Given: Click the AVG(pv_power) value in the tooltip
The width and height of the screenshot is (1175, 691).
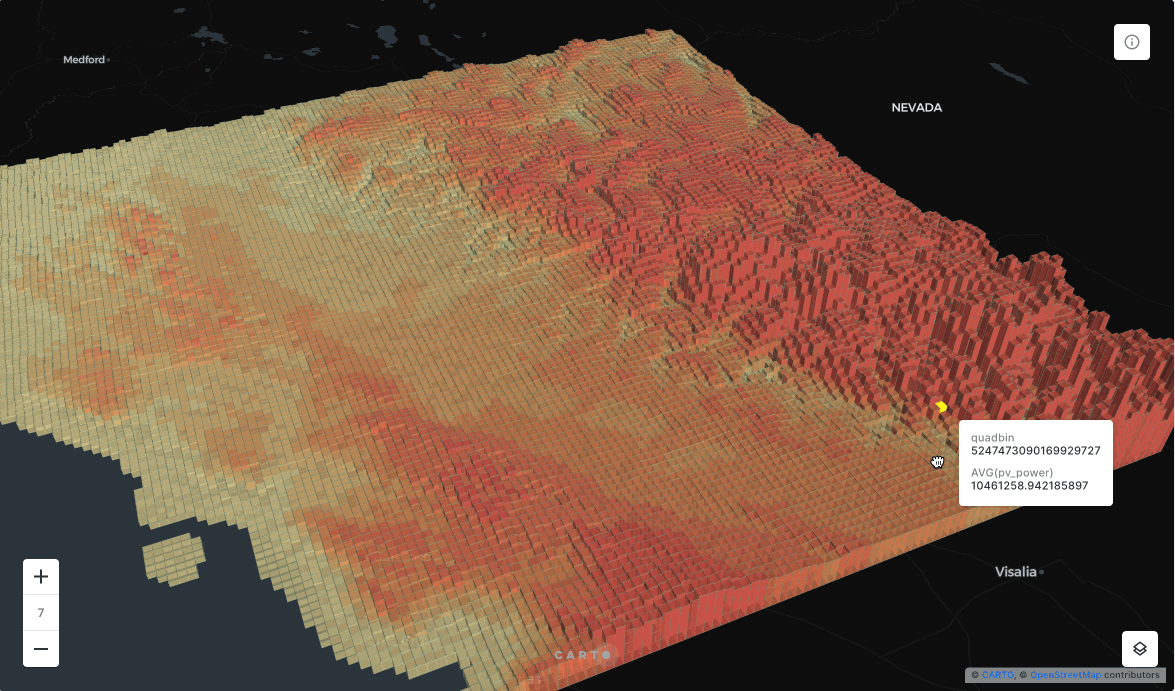Looking at the screenshot, I should click(1029, 486).
